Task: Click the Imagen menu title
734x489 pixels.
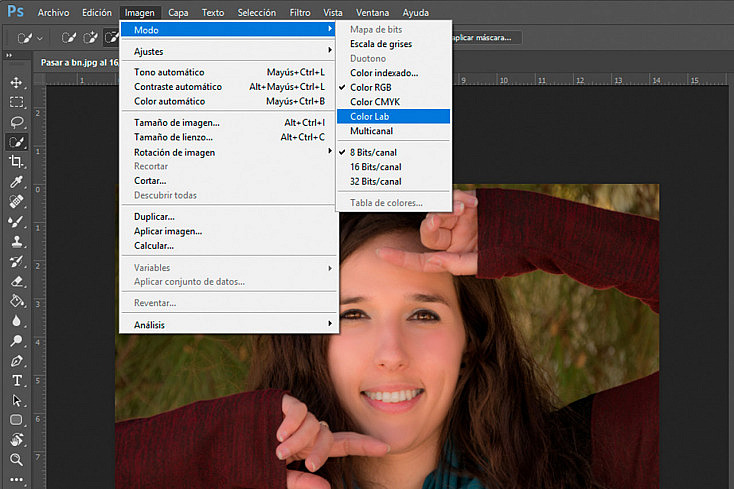Action: coord(139,13)
